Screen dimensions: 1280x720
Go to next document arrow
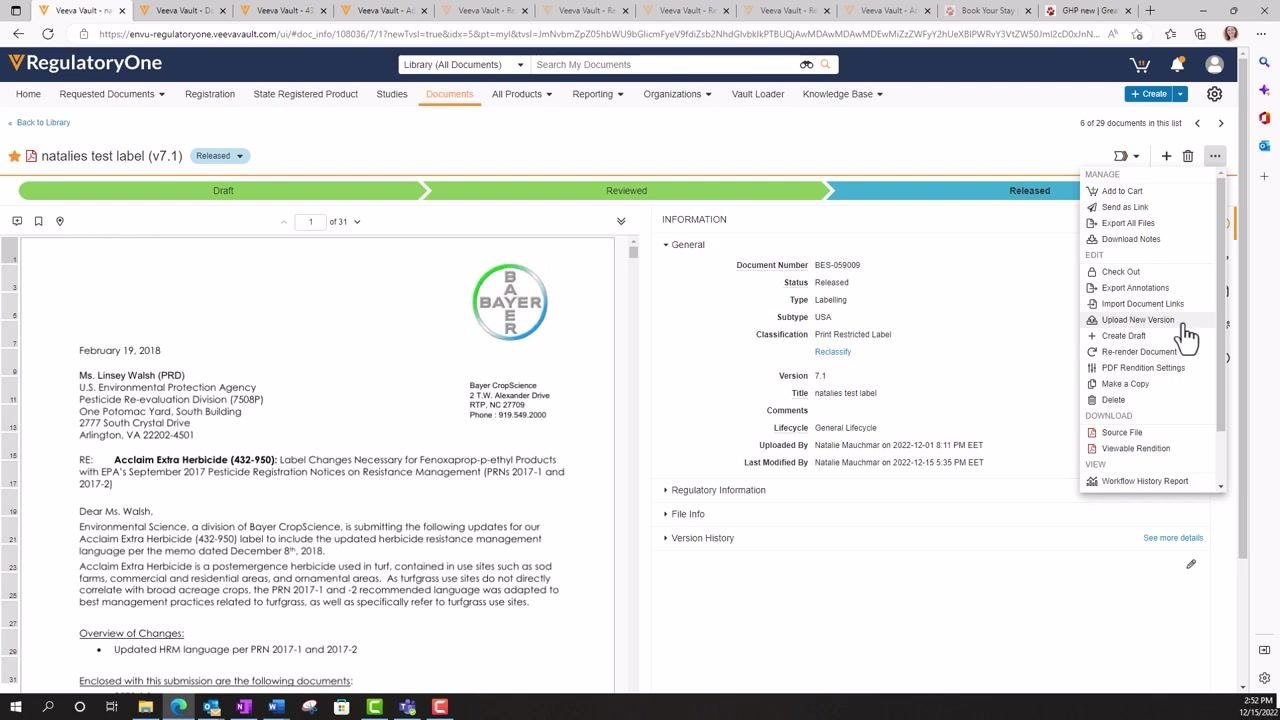(x=1221, y=123)
